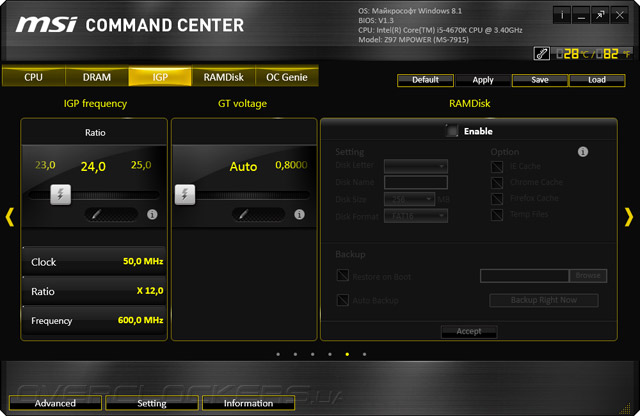Image resolution: width=640 pixels, height=416 pixels.
Task: Select 23,0 IGP ratio value
Action: (x=45, y=165)
